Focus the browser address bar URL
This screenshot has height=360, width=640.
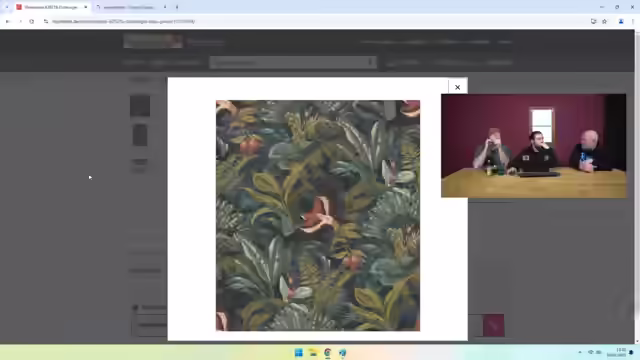(x=123, y=21)
